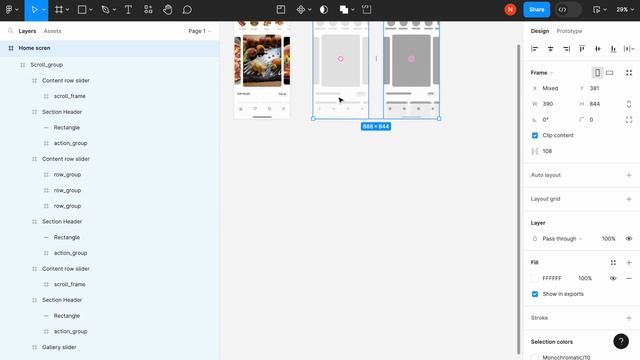Open the zoom level 29% dropdown

[x=625, y=10]
